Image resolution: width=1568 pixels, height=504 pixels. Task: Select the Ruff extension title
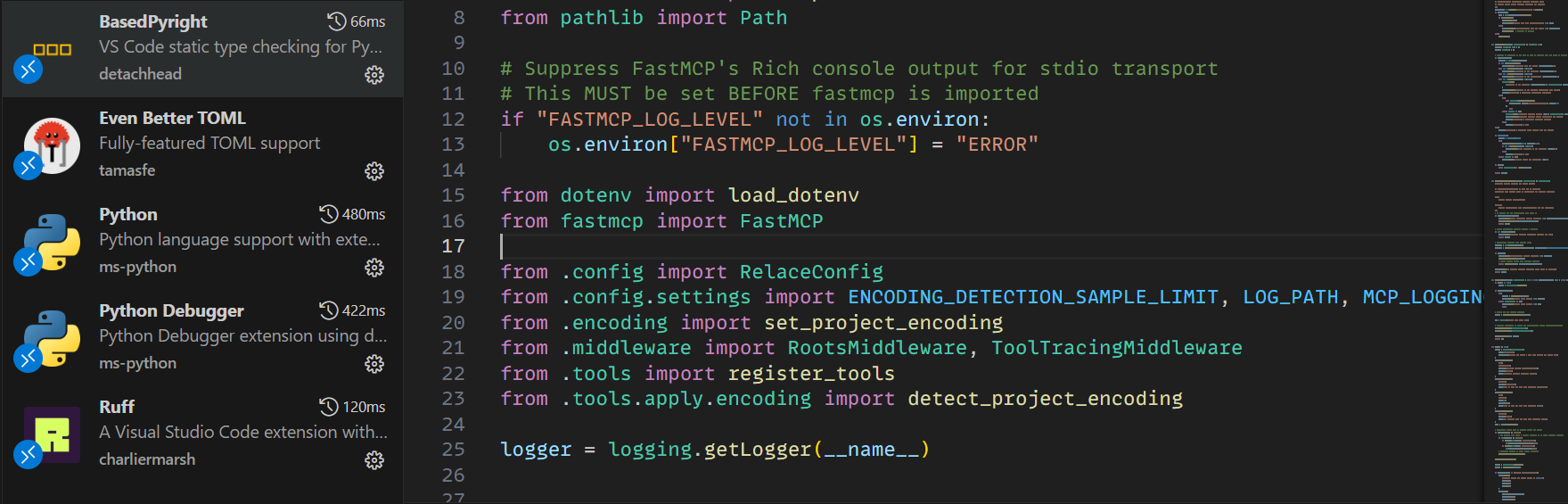pyautogui.click(x=117, y=407)
